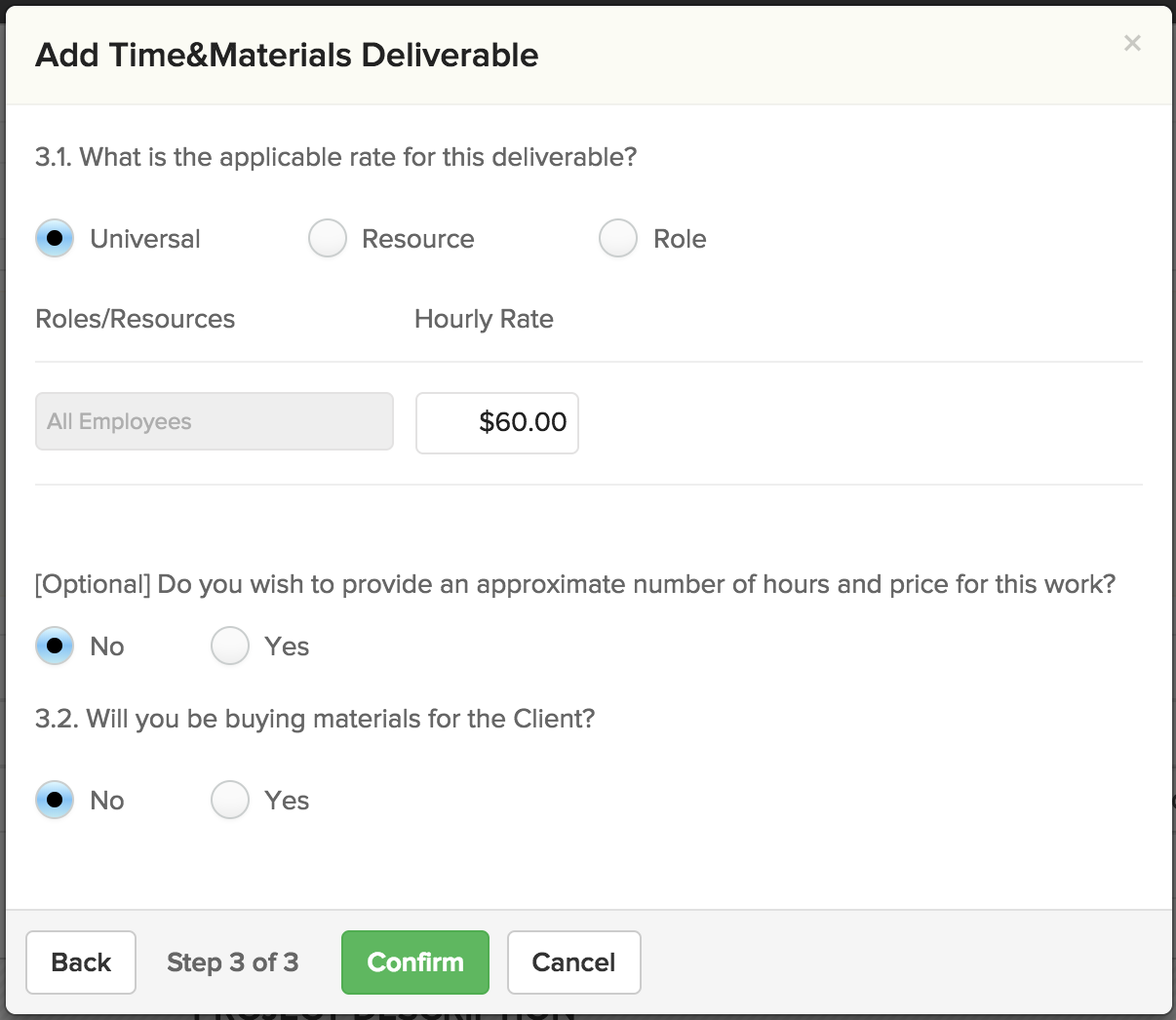Click the 3.1 applicable rate question text
This screenshot has width=1176, height=1020.
point(336,157)
